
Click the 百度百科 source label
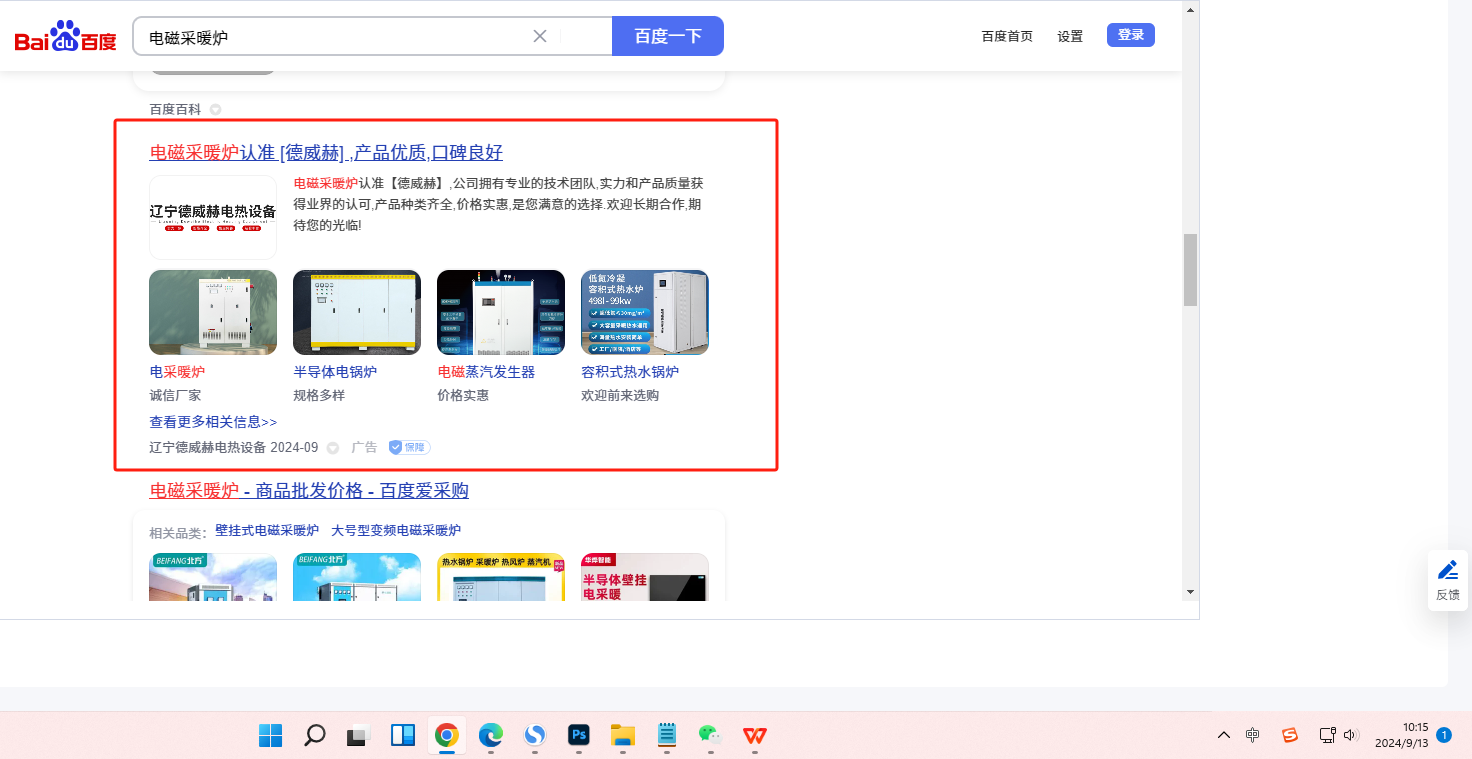coord(175,109)
